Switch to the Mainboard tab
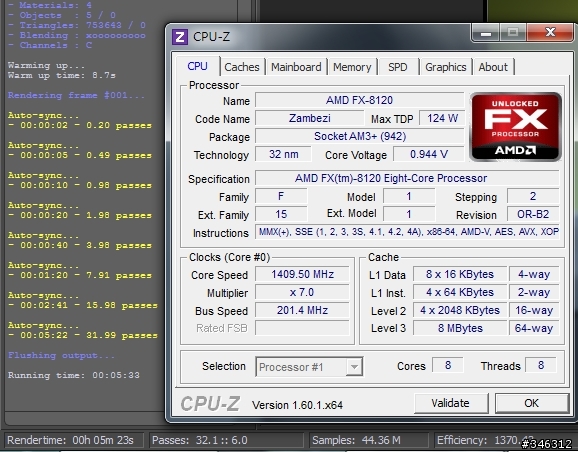Viewport: 578px width, 452px height. [296, 67]
